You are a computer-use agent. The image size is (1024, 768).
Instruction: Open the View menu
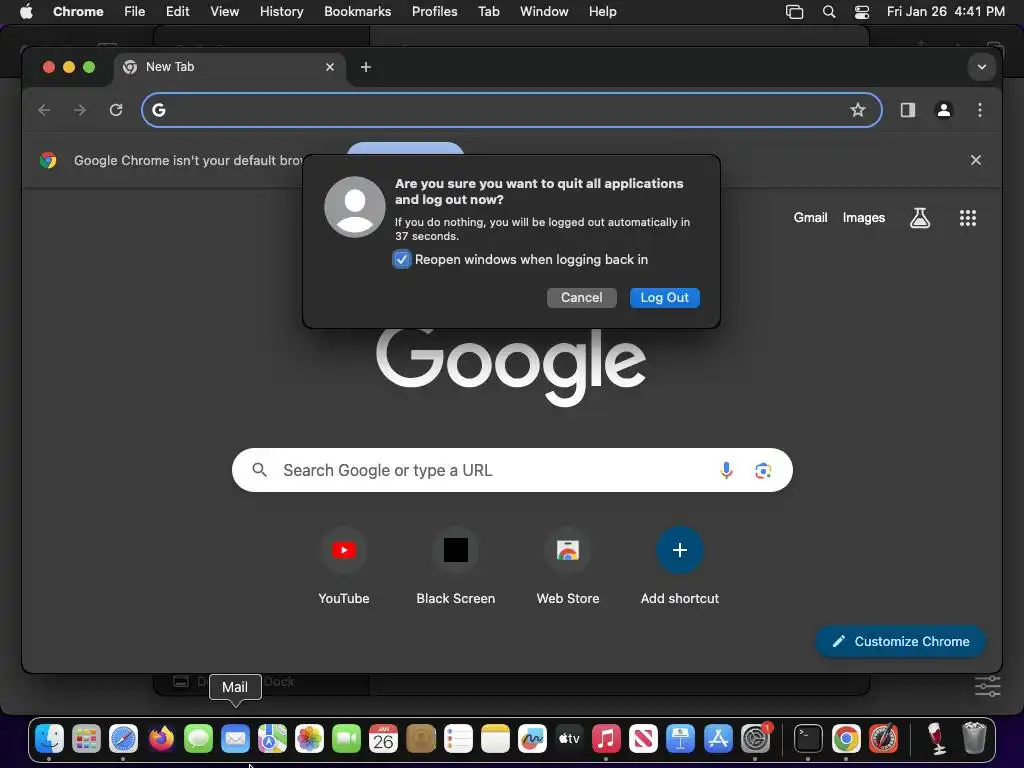point(225,12)
